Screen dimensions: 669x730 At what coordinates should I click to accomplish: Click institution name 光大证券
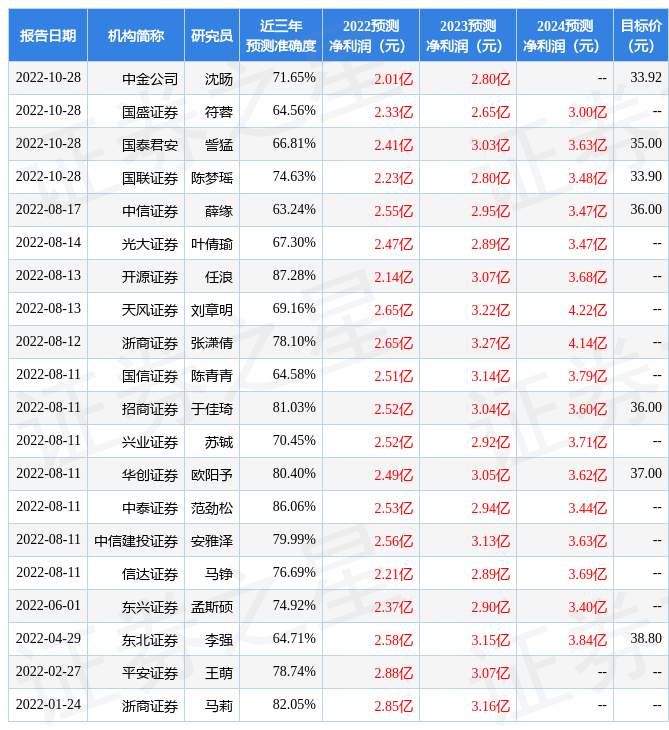pyautogui.click(x=150, y=244)
